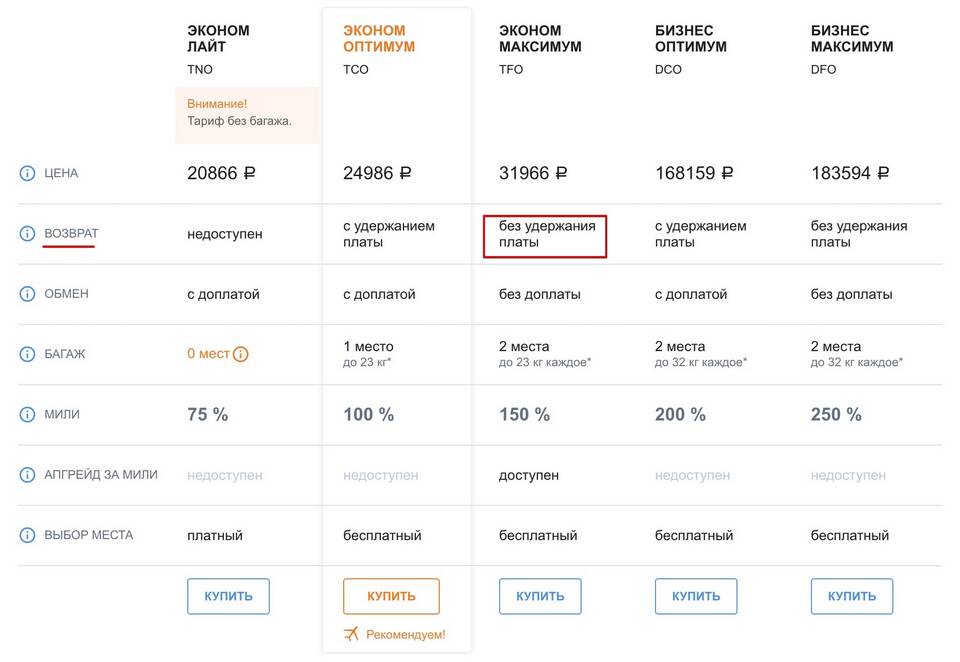Screen dimensions: 960x662
Task: Click the 183594 ₽ price
Action: click(850, 173)
